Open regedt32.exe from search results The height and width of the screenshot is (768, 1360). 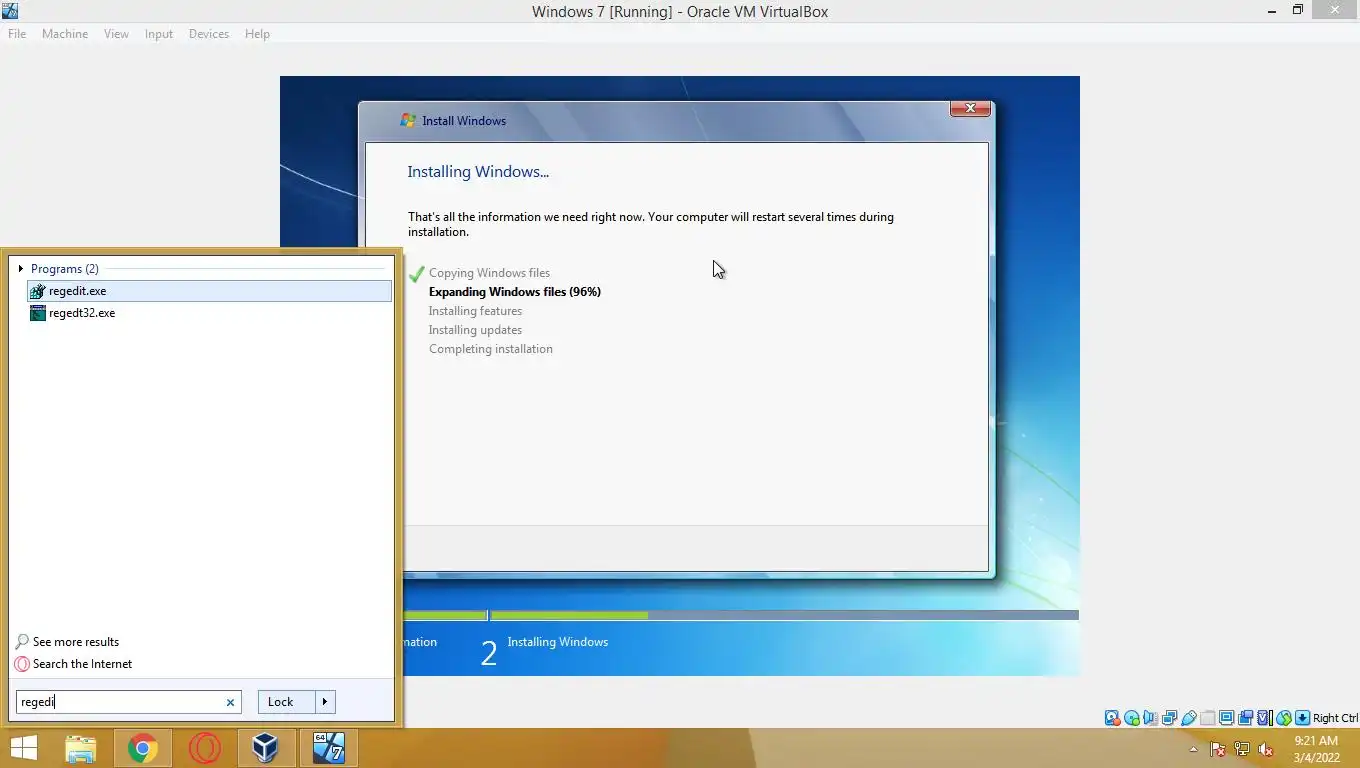[209, 313]
